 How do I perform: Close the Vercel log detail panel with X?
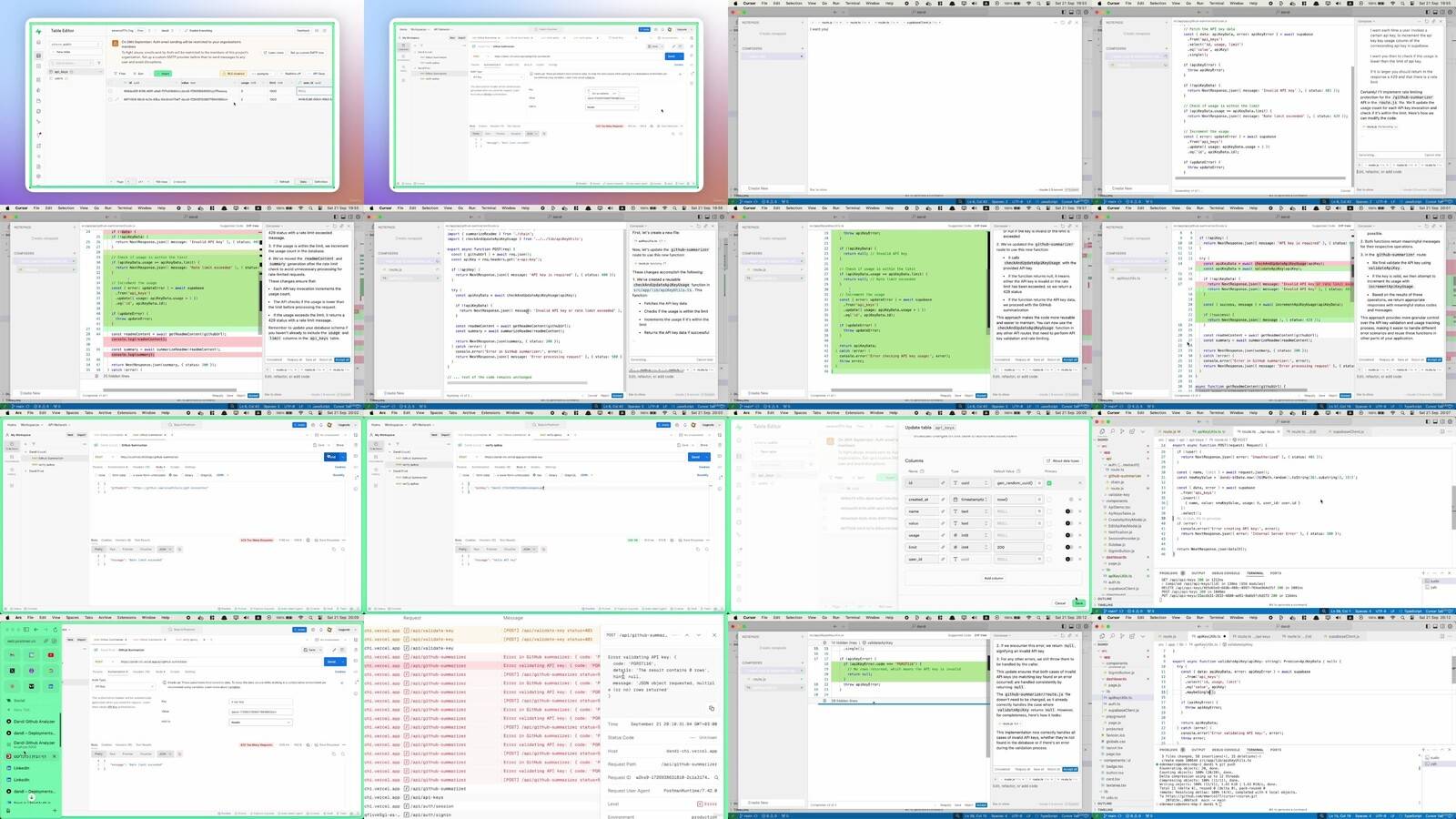(x=714, y=635)
